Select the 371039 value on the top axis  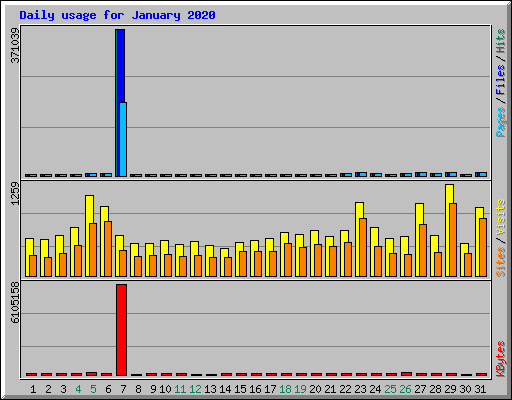pyautogui.click(x=15, y=45)
